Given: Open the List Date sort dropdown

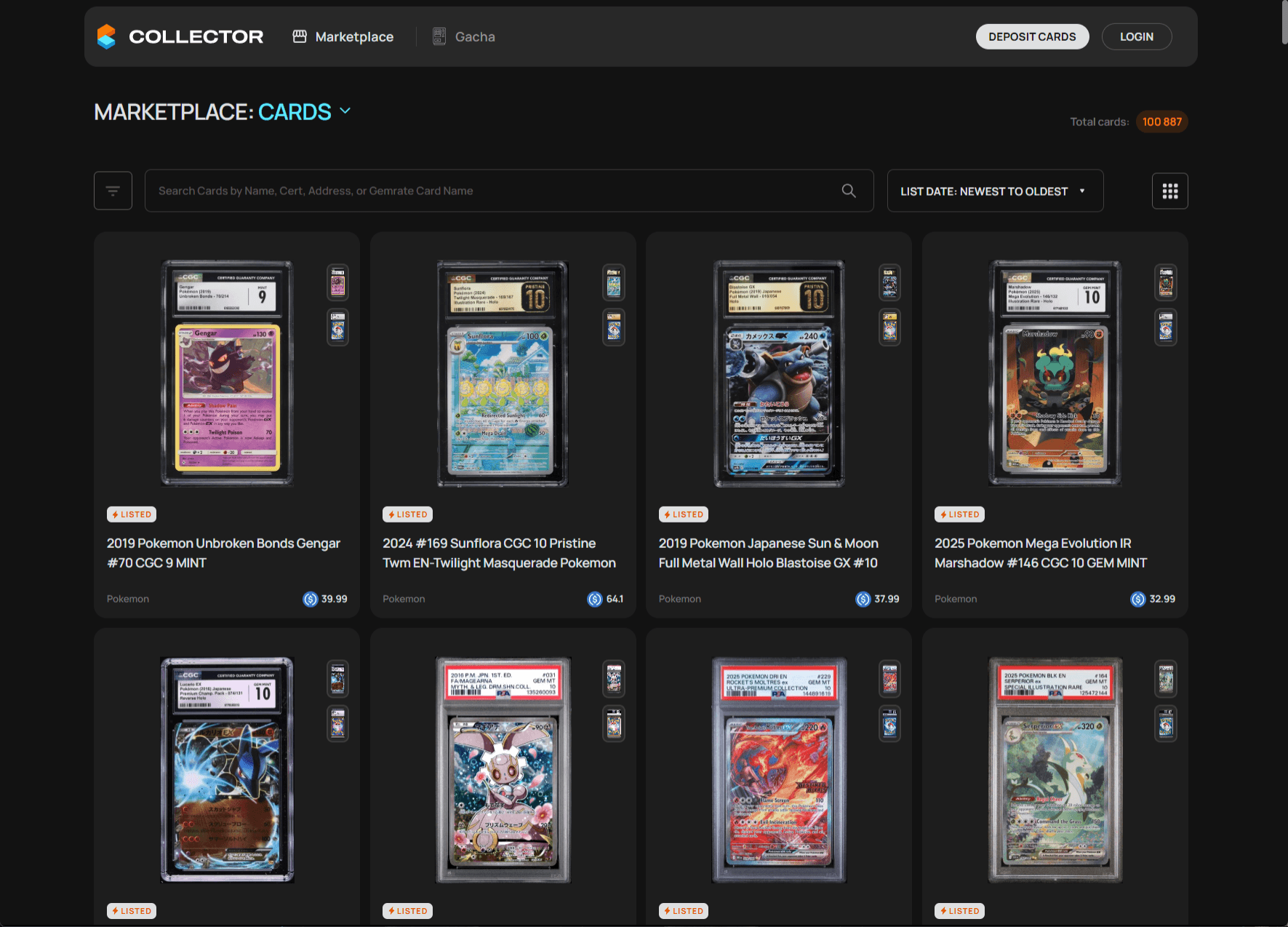Looking at the screenshot, I should coord(995,191).
